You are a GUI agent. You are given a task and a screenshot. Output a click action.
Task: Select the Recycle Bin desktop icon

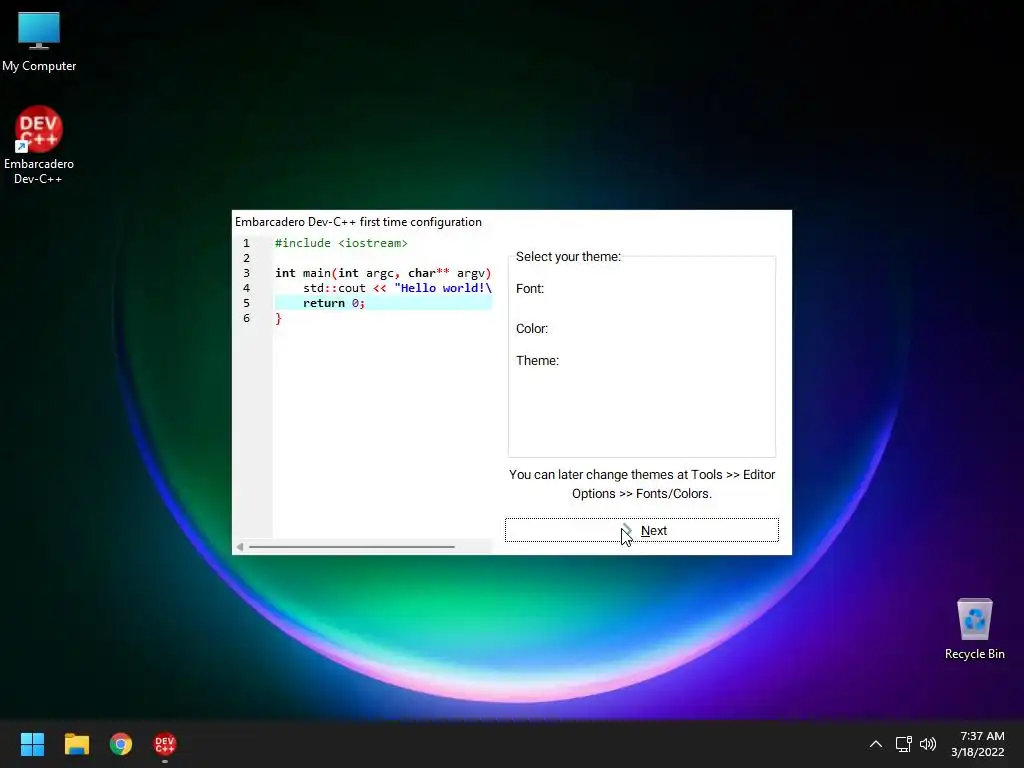[x=974, y=630]
